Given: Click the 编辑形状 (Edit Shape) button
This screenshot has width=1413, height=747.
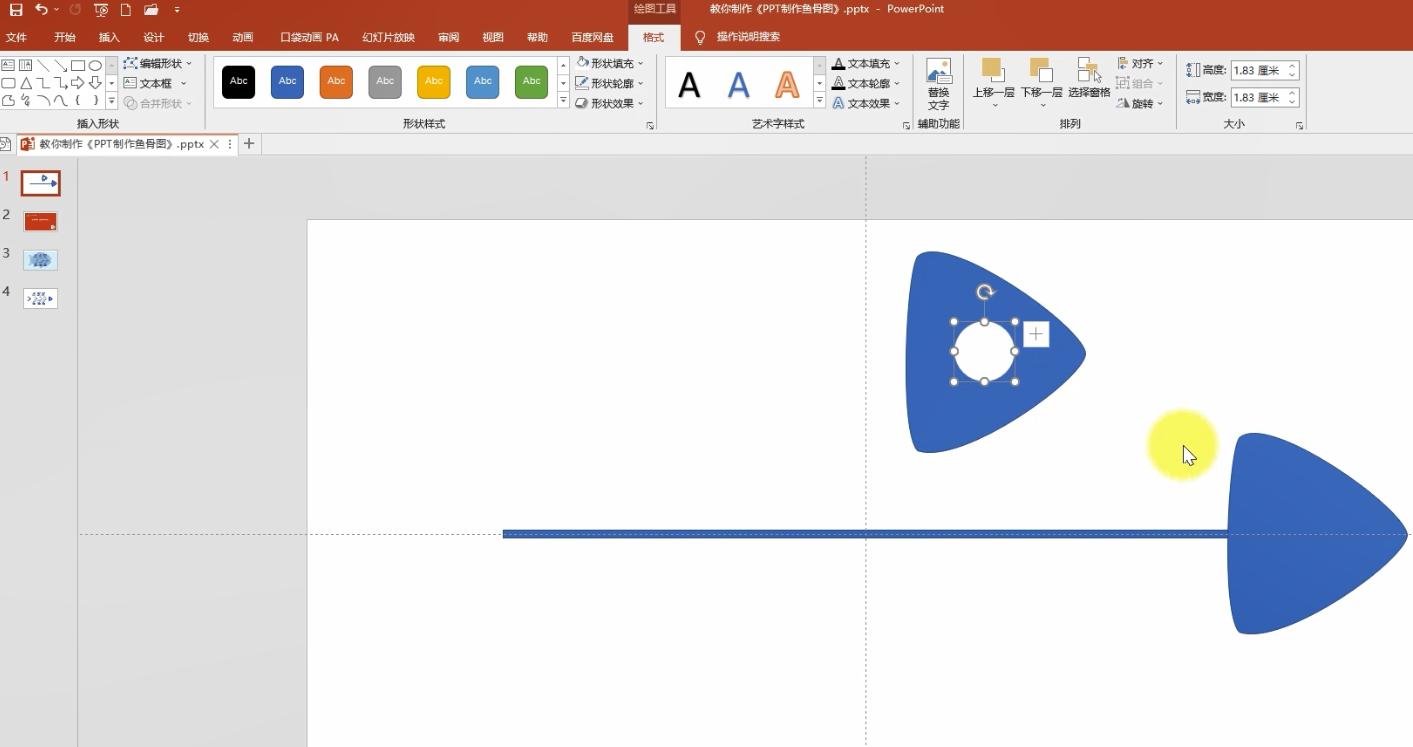Looking at the screenshot, I should tap(158, 62).
